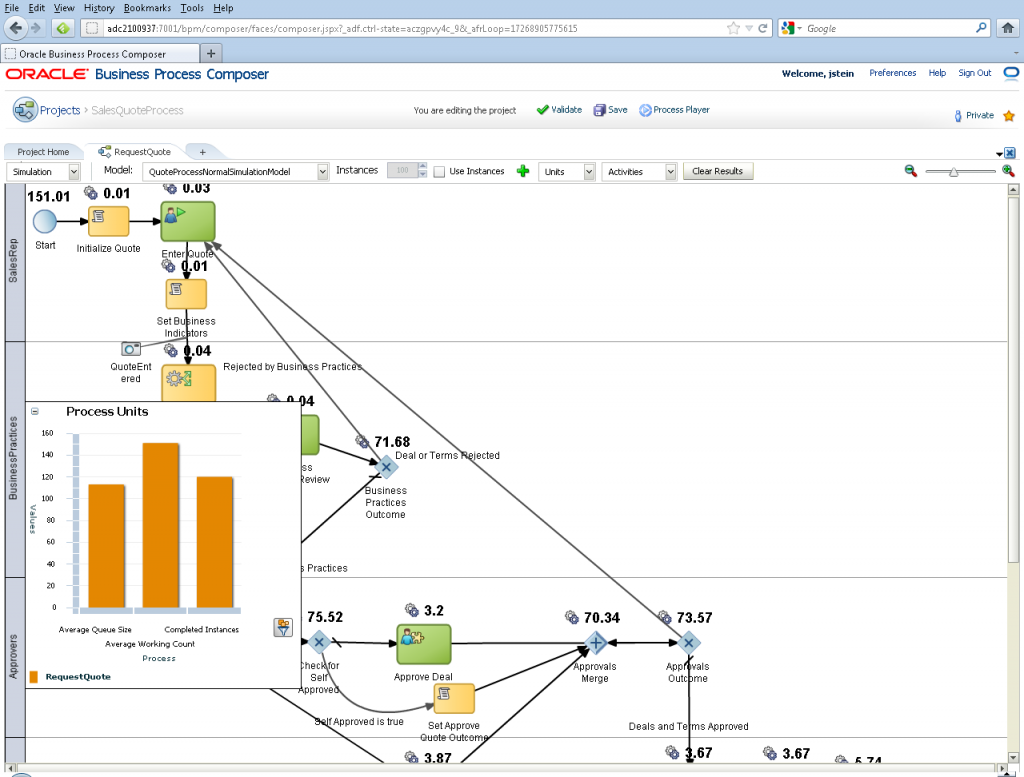
Task: Click the Validate checkmark icon
Action: [543, 110]
